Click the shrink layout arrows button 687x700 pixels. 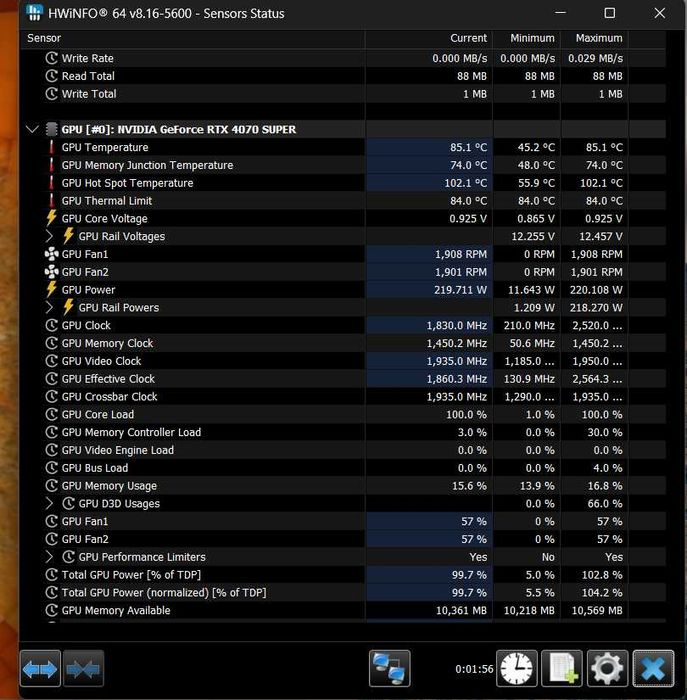tap(83, 669)
